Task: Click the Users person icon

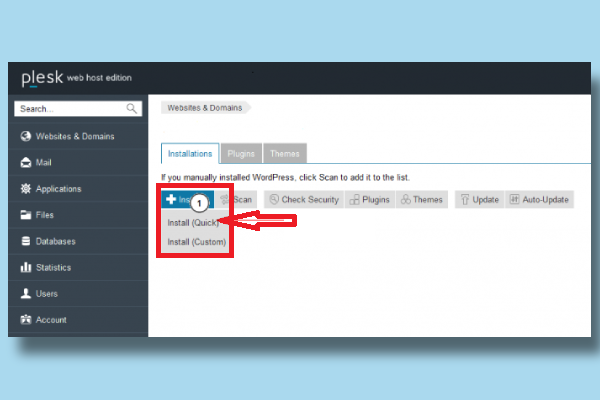Action: [x=26, y=294]
